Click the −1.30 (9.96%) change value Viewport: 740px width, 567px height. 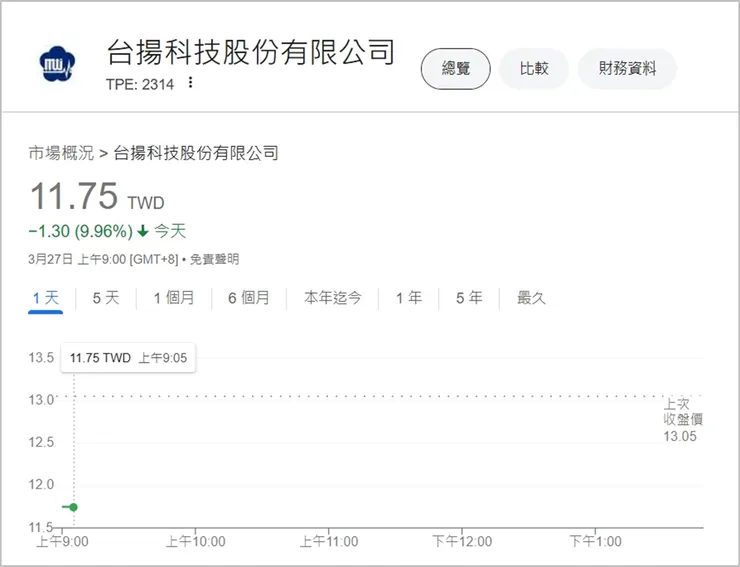coord(80,231)
